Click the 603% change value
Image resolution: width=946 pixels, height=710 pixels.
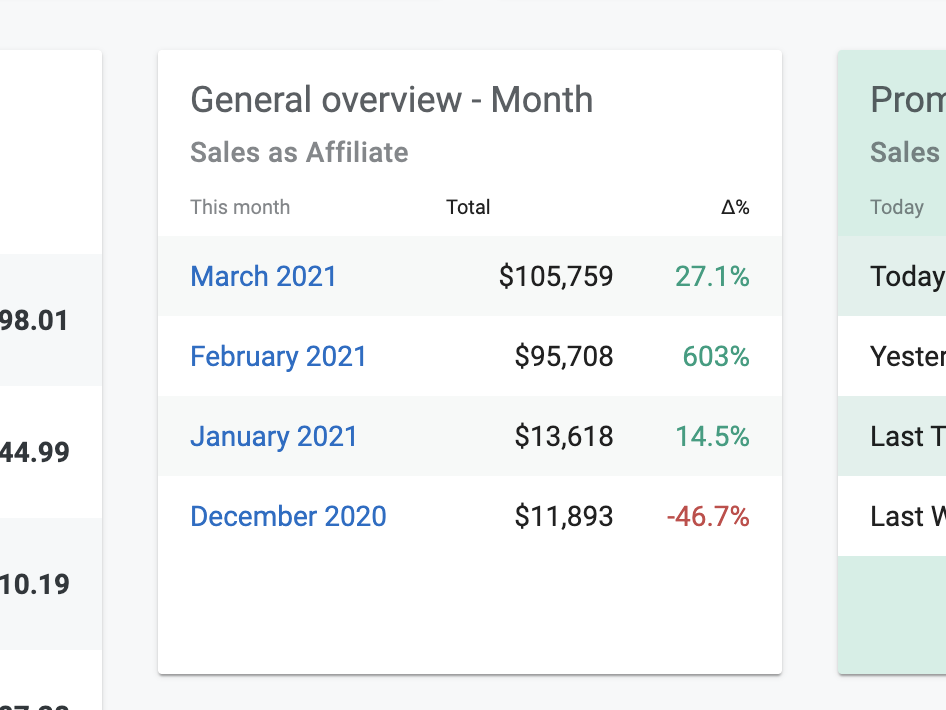716,356
